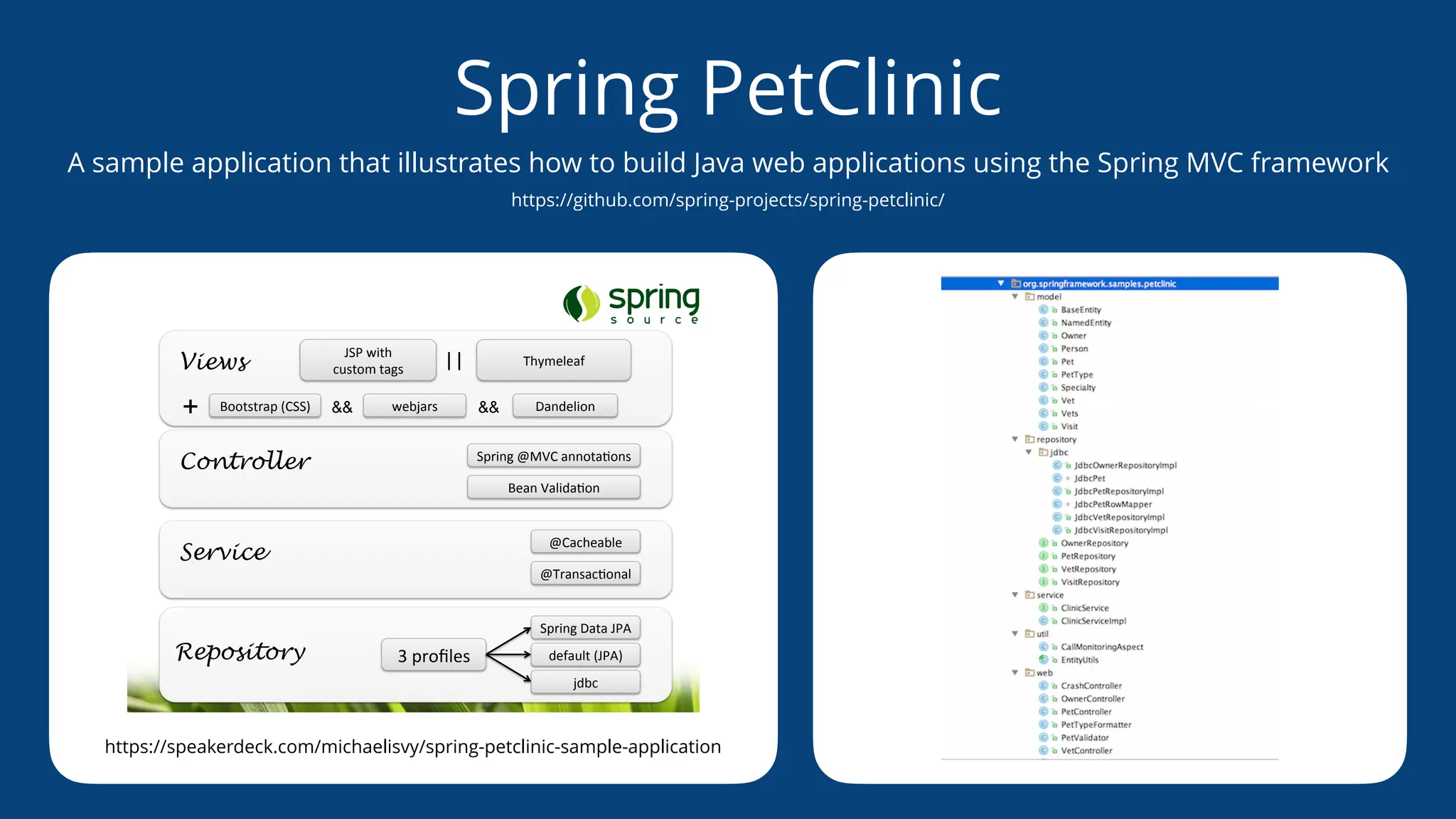Click the @Cacheable box in Service
The image size is (1456, 819).
[586, 542]
